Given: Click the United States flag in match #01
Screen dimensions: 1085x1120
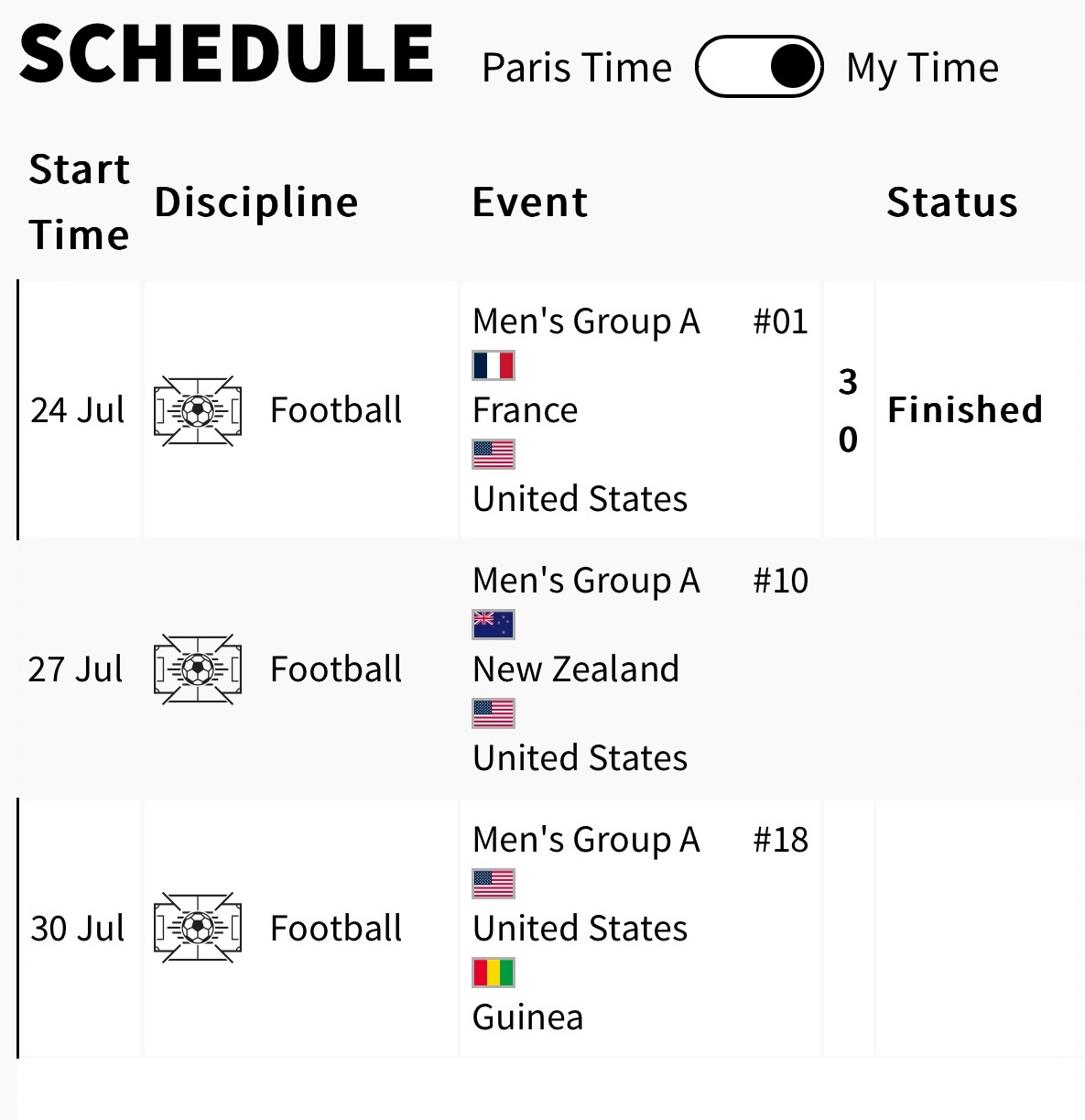Looking at the screenshot, I should pyautogui.click(x=494, y=454).
